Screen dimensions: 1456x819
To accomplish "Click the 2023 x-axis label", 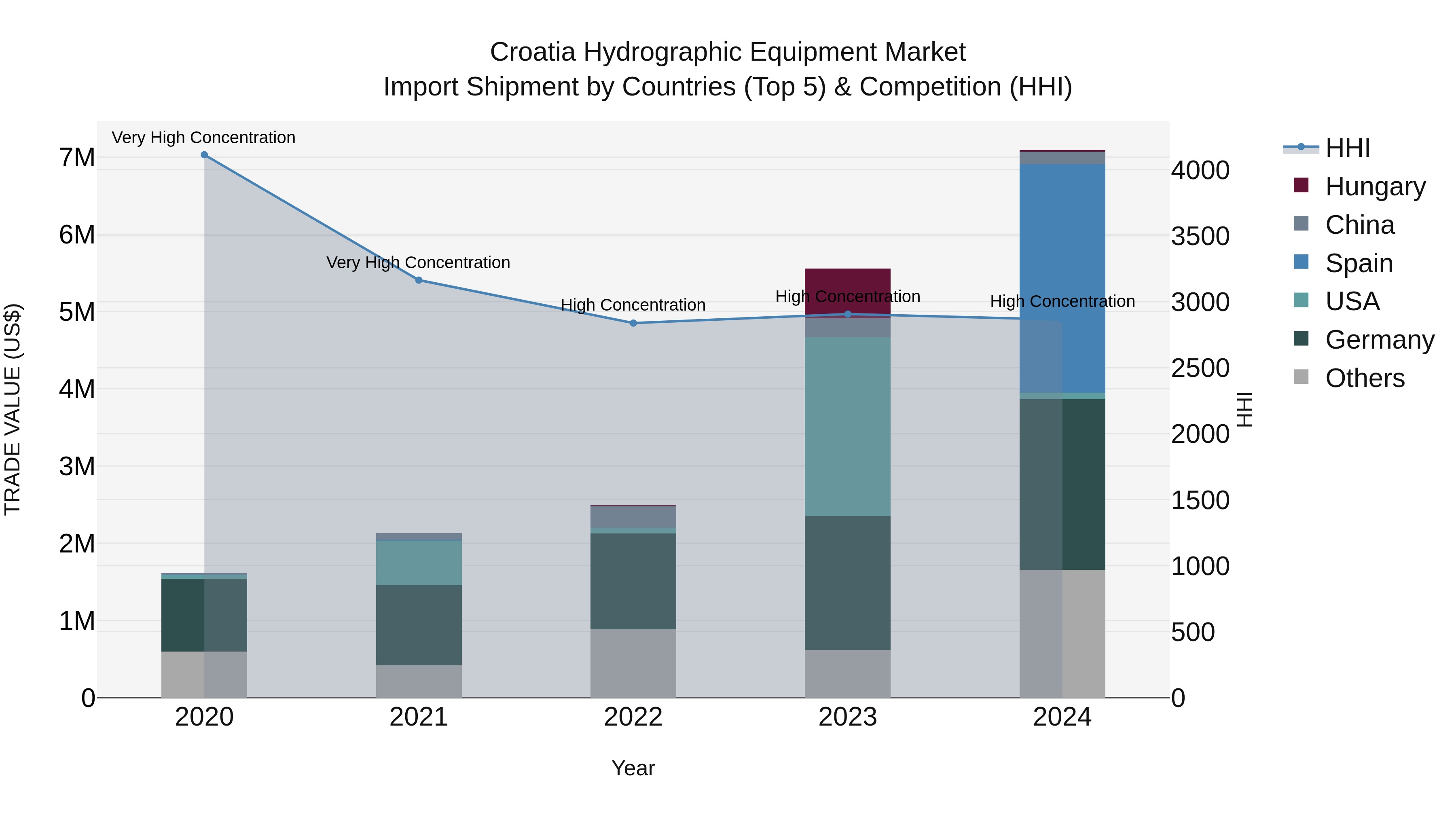I will (848, 717).
